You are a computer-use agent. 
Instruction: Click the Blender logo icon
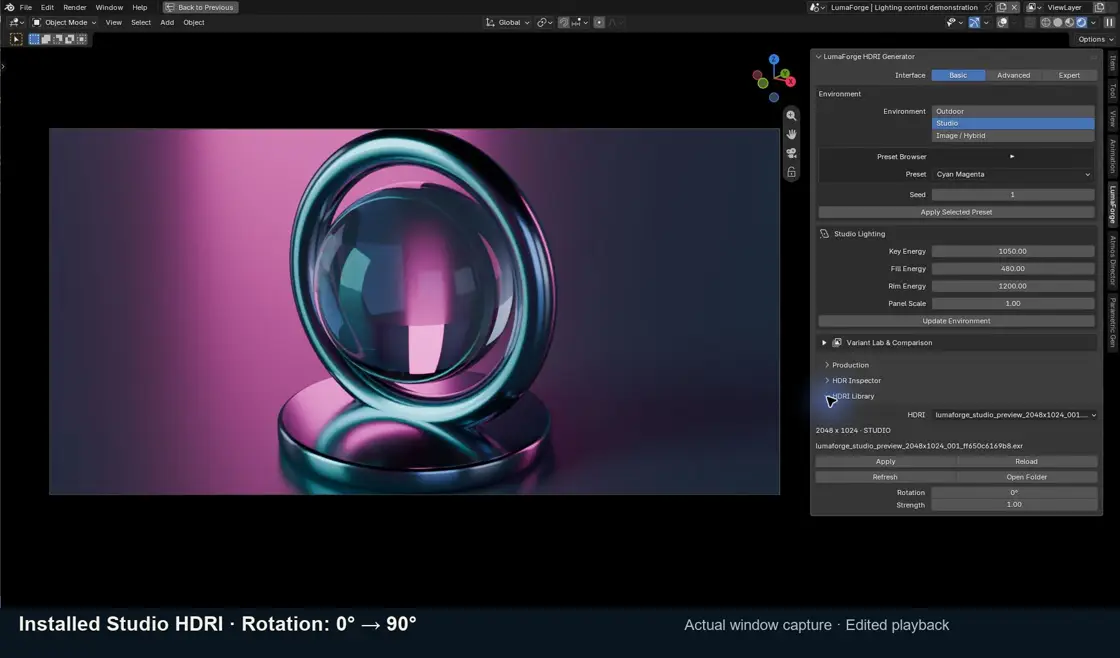point(9,7)
